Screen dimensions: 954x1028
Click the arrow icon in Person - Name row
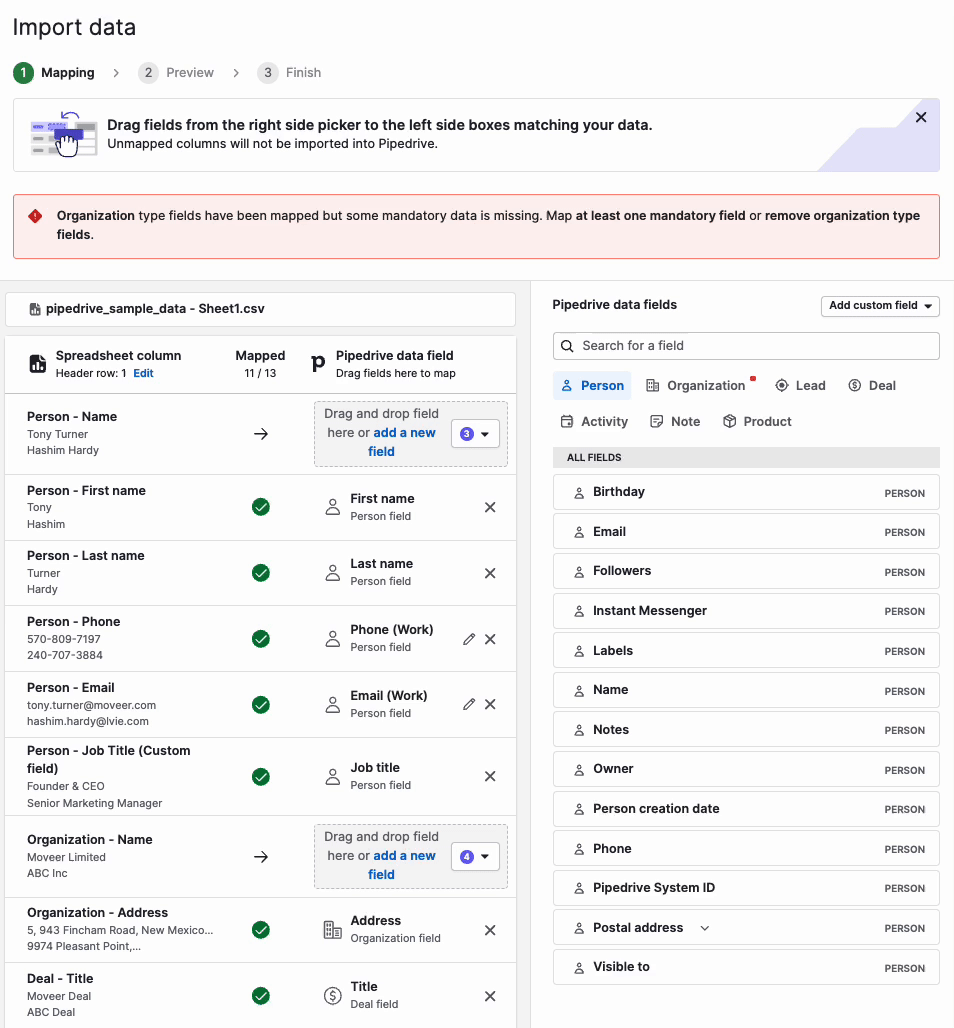click(x=261, y=434)
